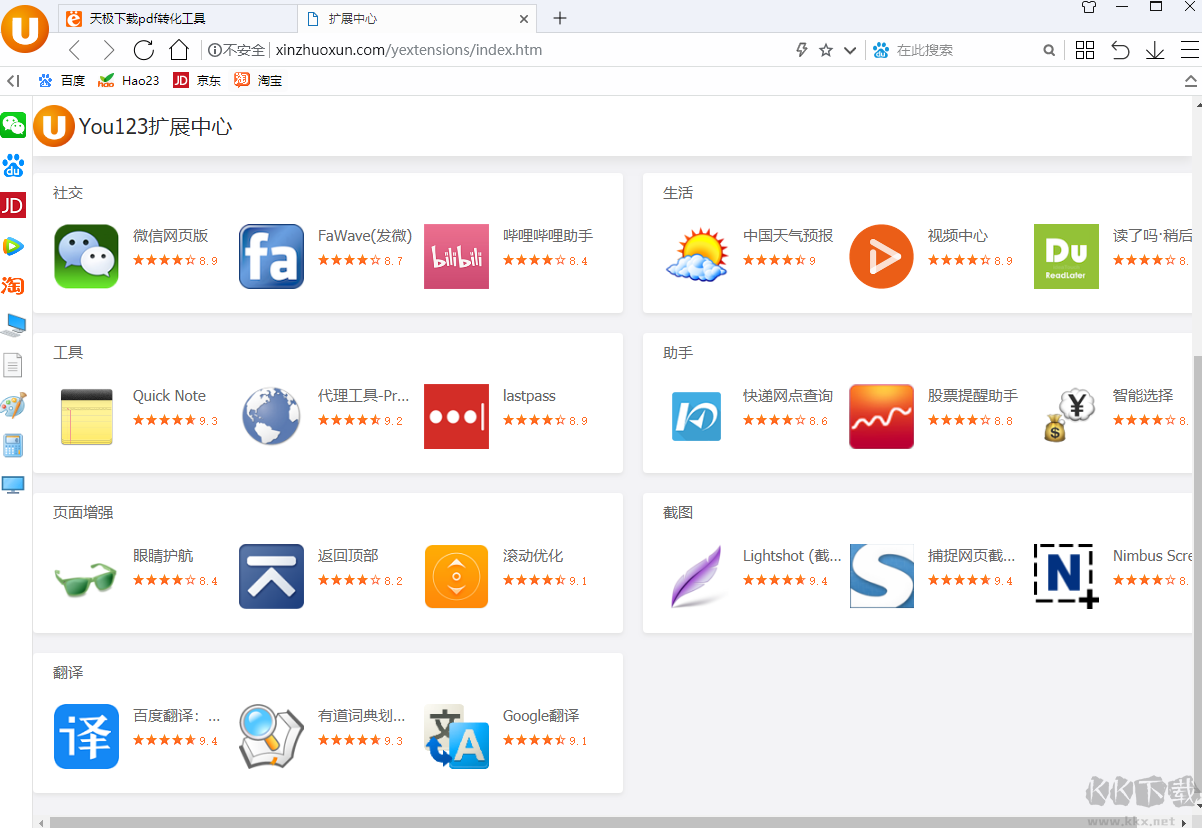Collapse the left sidebar with arrow

pyautogui.click(x=13, y=80)
